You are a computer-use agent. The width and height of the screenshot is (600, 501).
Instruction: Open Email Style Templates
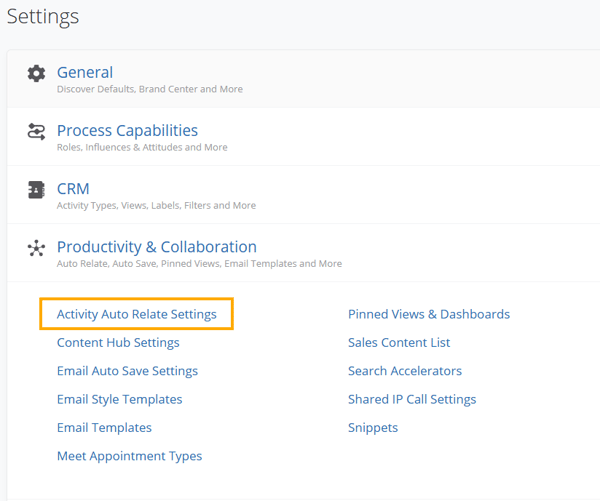coord(119,399)
